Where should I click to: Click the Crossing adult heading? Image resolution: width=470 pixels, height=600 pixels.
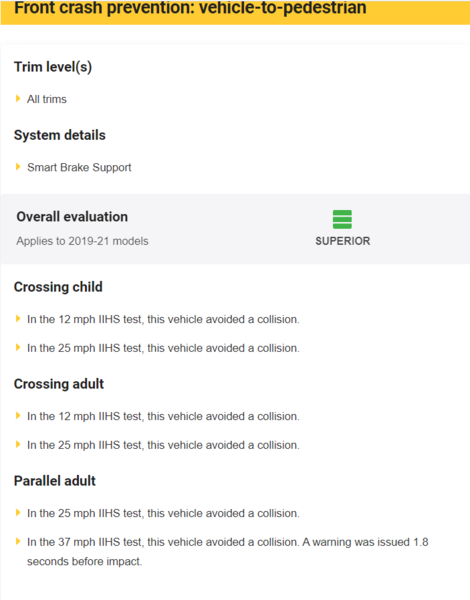point(59,384)
